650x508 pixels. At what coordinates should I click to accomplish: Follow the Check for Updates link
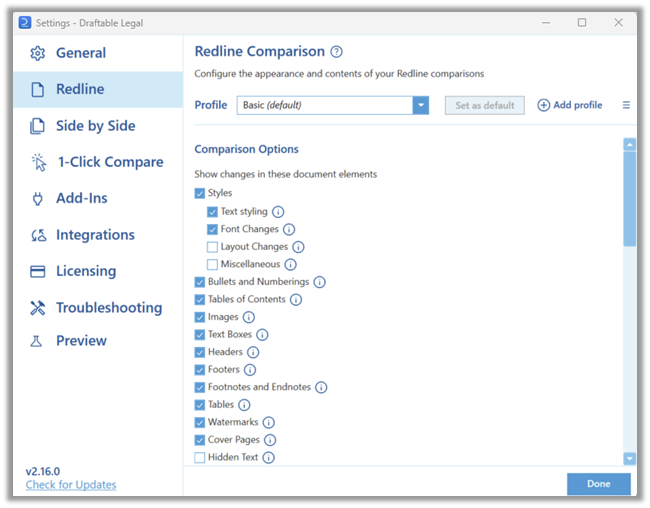tap(71, 485)
